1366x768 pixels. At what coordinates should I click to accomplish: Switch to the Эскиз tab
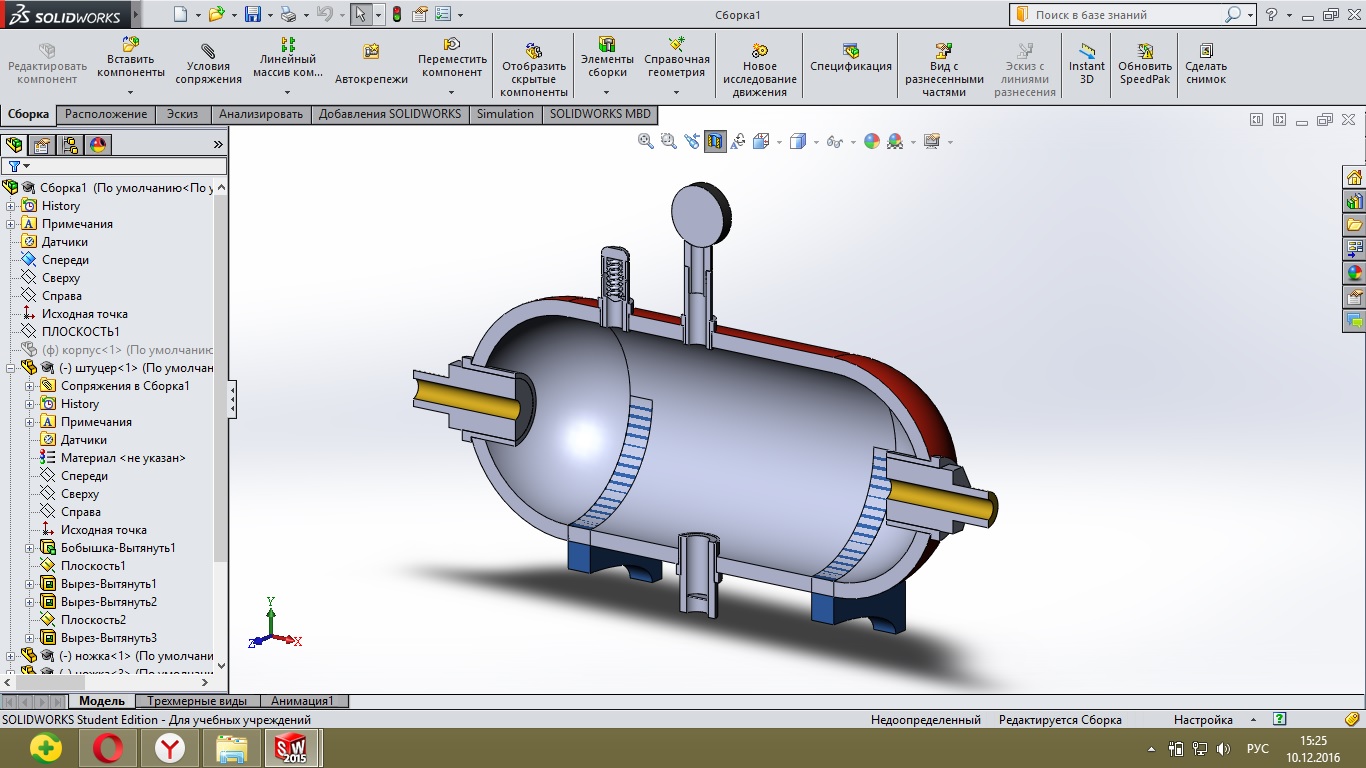(x=182, y=114)
